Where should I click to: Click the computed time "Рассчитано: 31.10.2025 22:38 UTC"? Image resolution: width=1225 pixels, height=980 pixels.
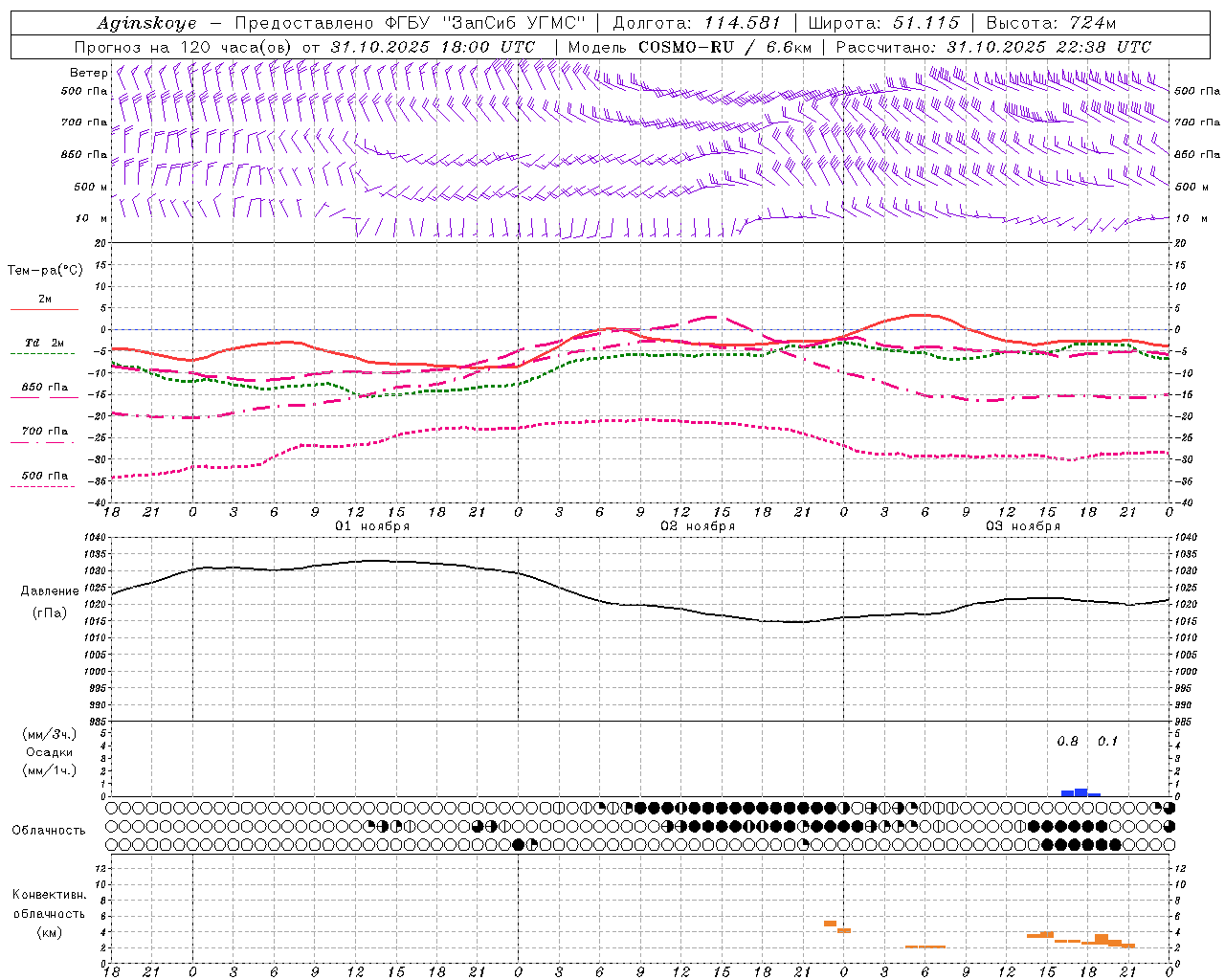pos(993,47)
